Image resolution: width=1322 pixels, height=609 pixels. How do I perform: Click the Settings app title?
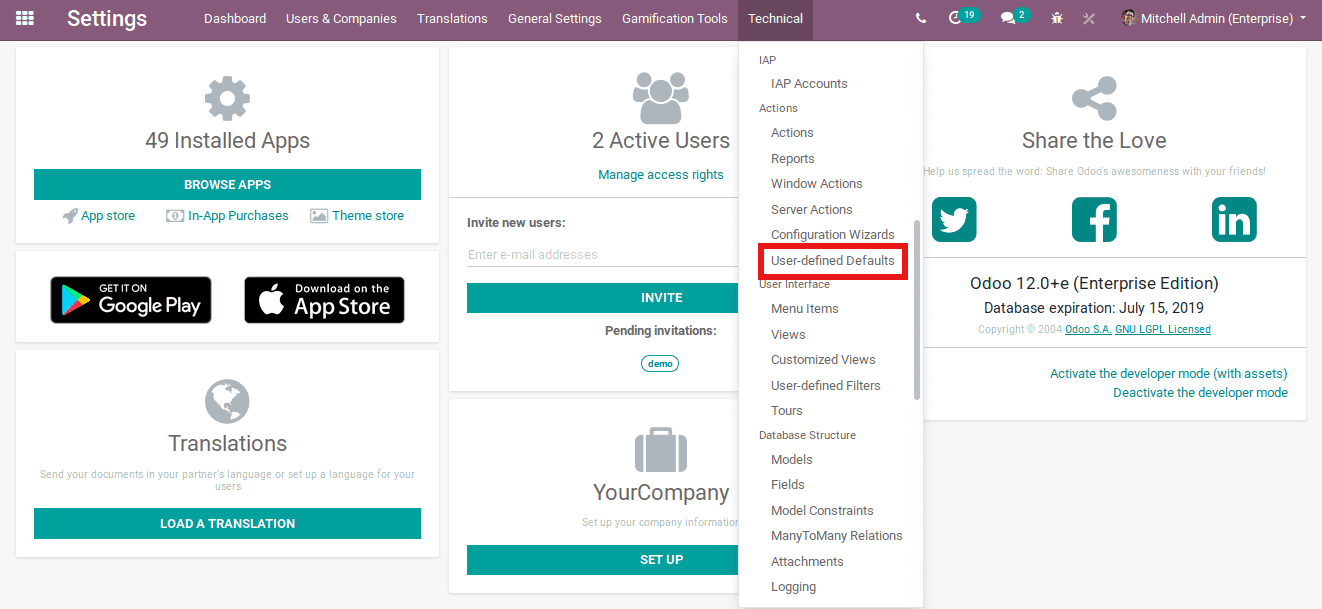coord(107,18)
